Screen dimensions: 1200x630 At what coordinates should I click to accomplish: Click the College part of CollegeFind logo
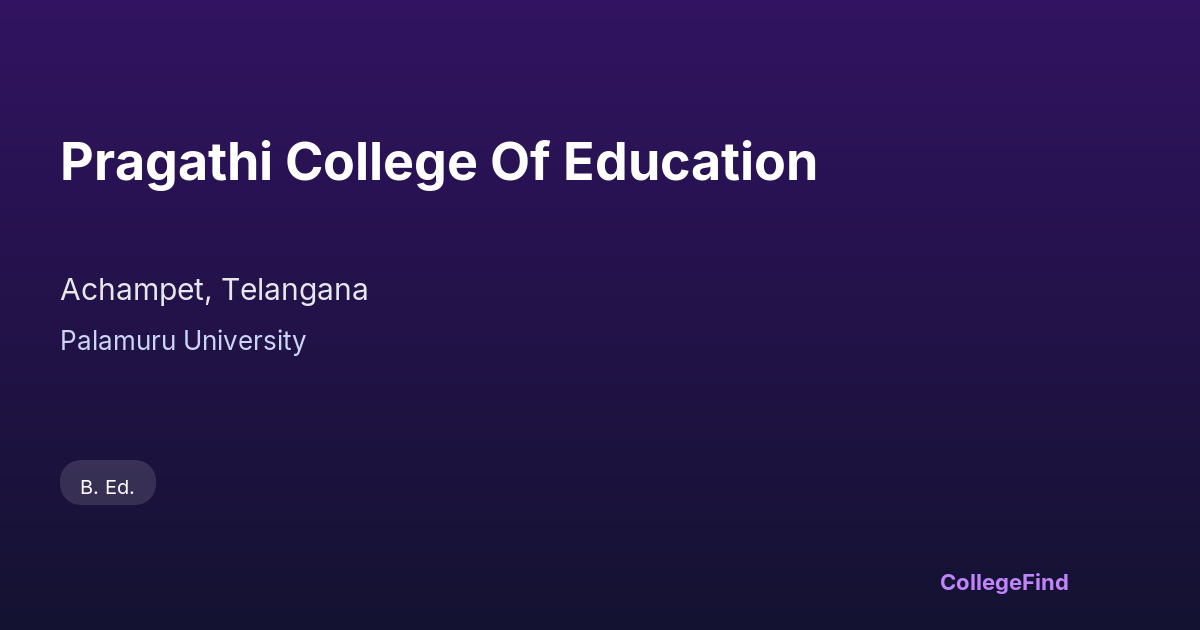coord(979,582)
